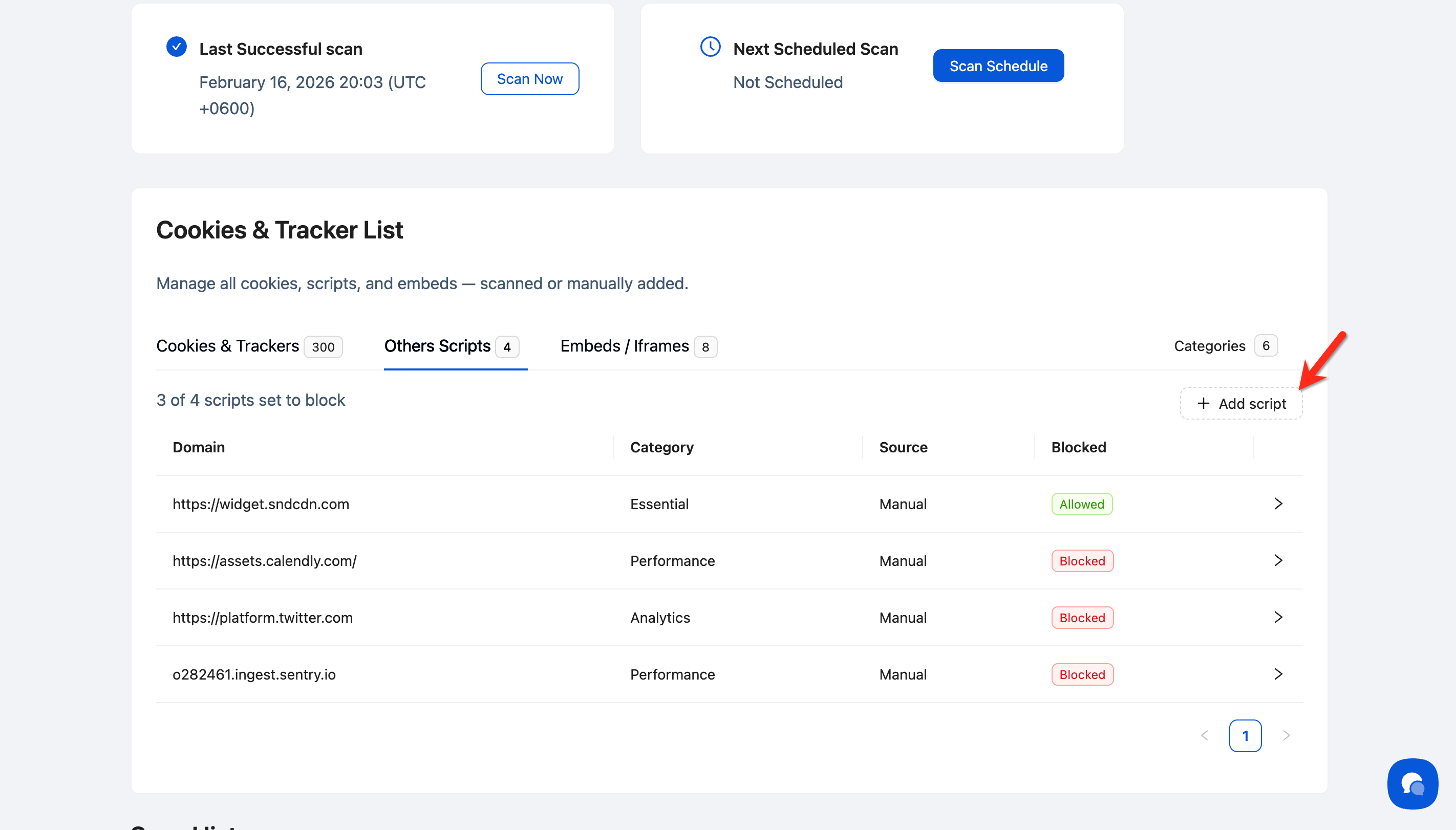Go to previous page arrow in pagination
The image size is (1456, 830).
tap(1205, 735)
